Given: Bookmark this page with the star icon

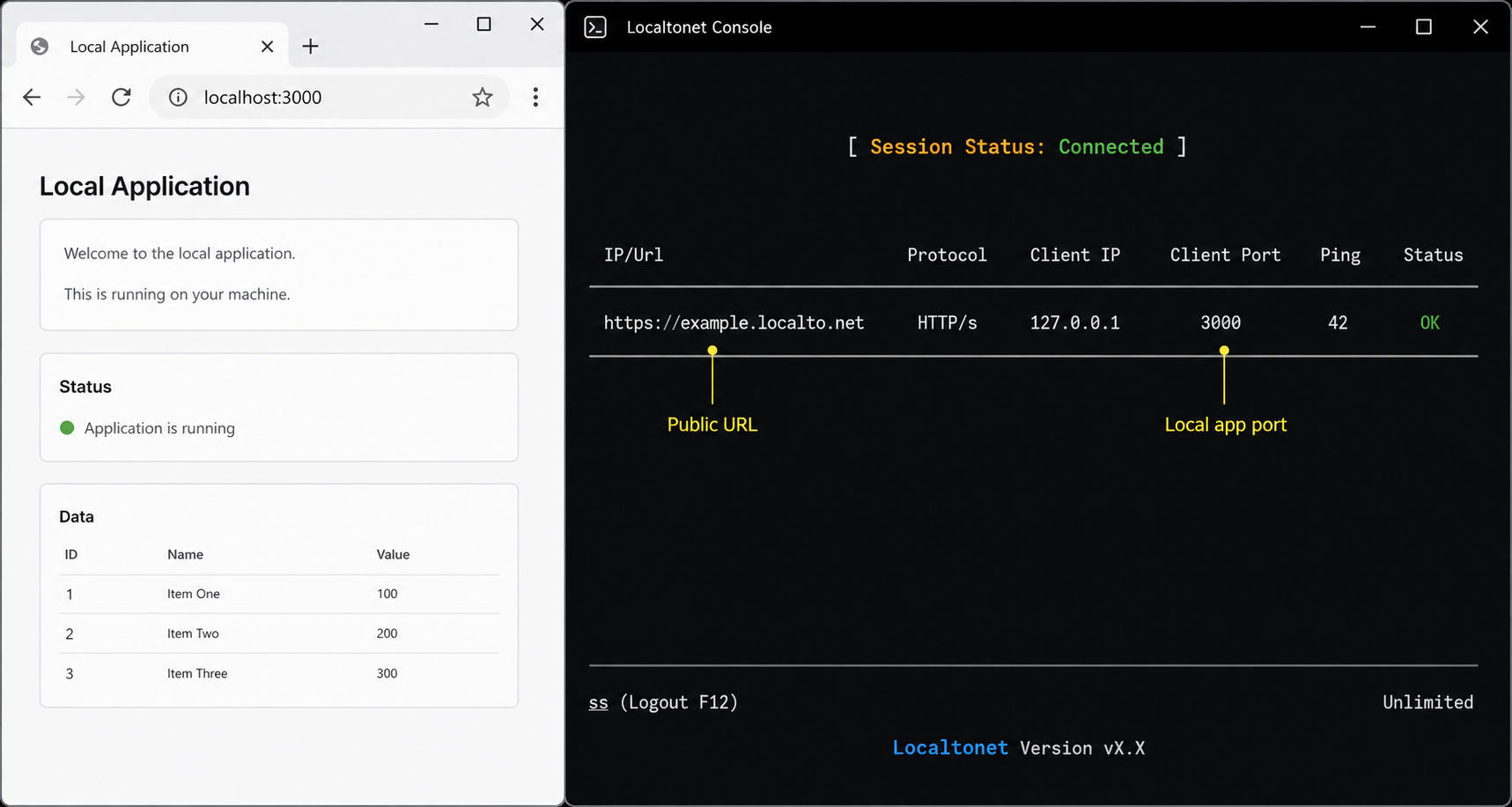Looking at the screenshot, I should pyautogui.click(x=482, y=97).
